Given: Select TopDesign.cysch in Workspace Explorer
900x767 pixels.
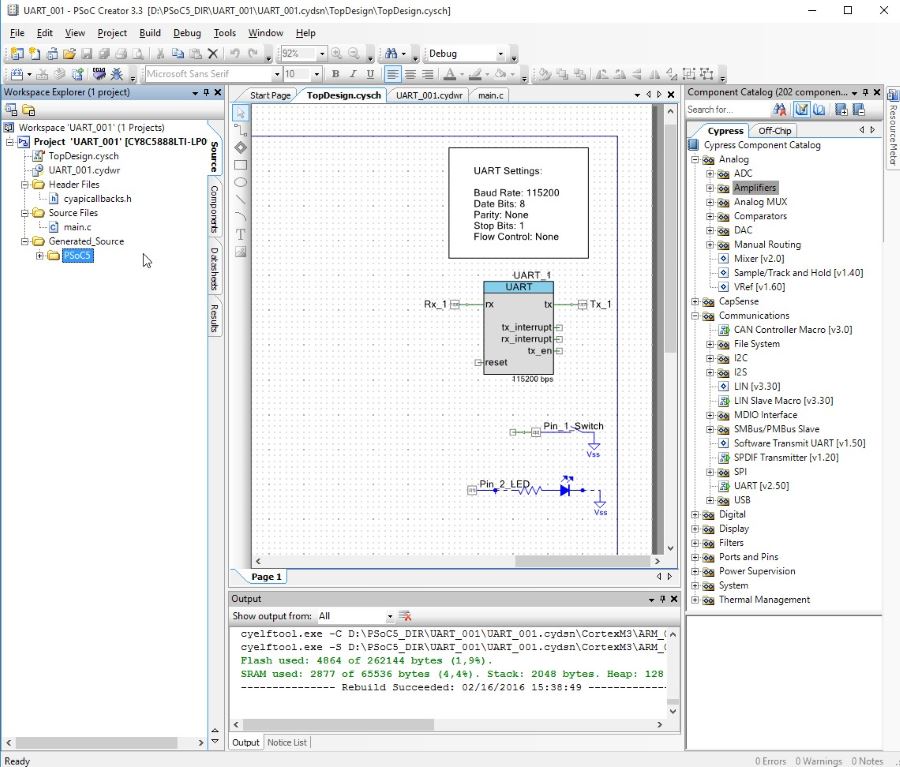Looking at the screenshot, I should [83, 156].
